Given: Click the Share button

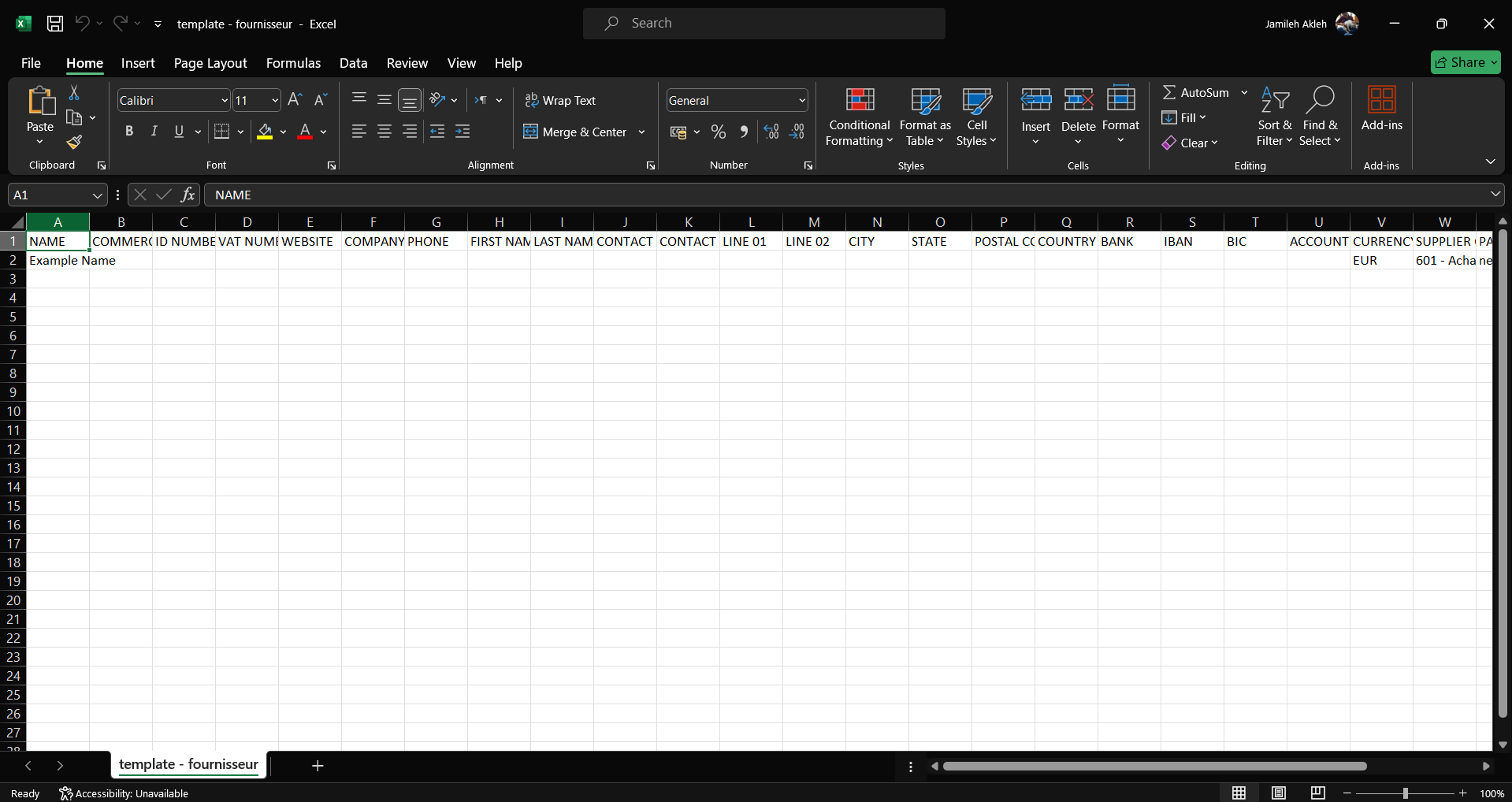Looking at the screenshot, I should click(x=1466, y=62).
